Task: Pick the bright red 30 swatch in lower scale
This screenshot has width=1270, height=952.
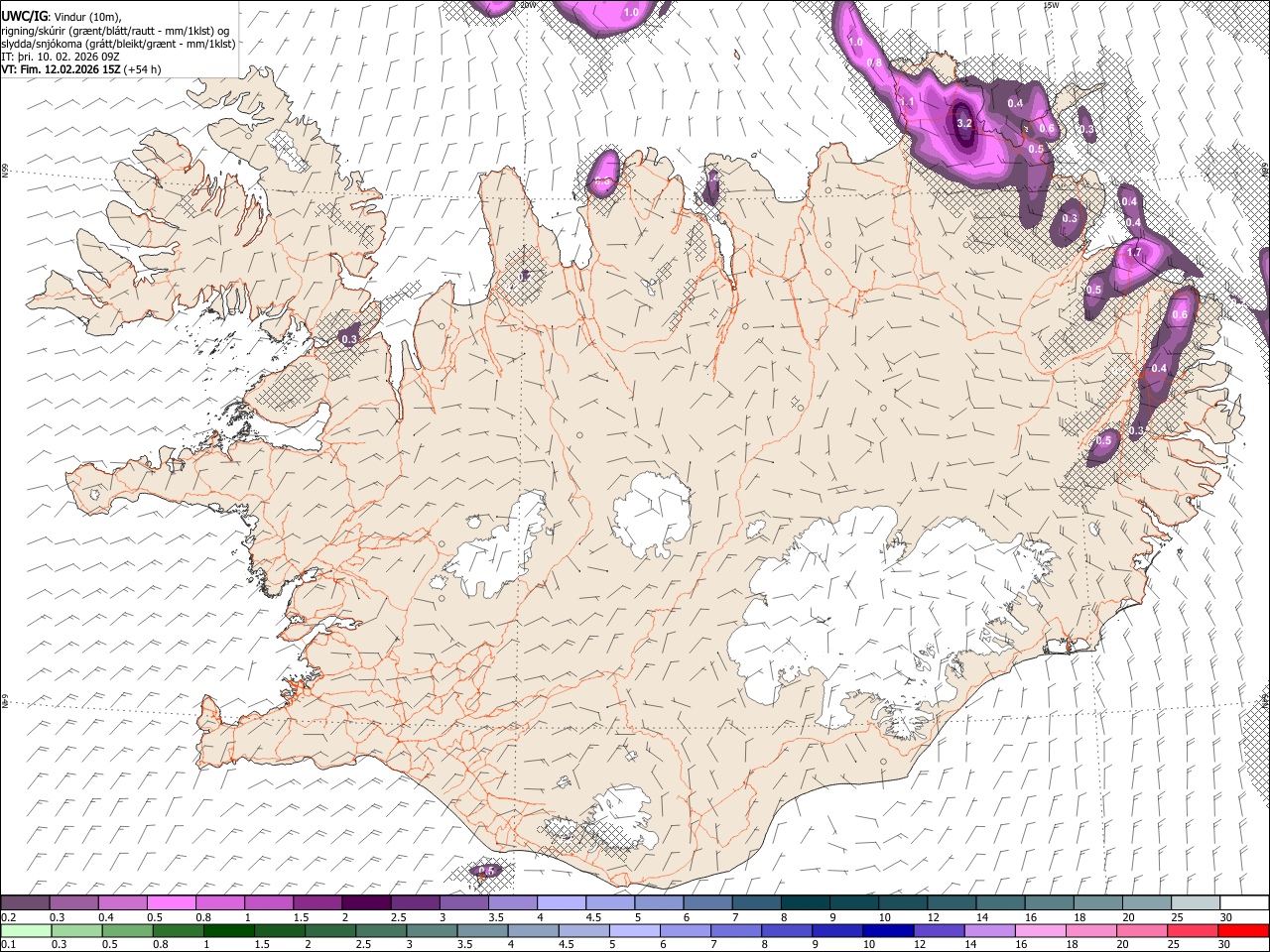Action: point(1243,930)
